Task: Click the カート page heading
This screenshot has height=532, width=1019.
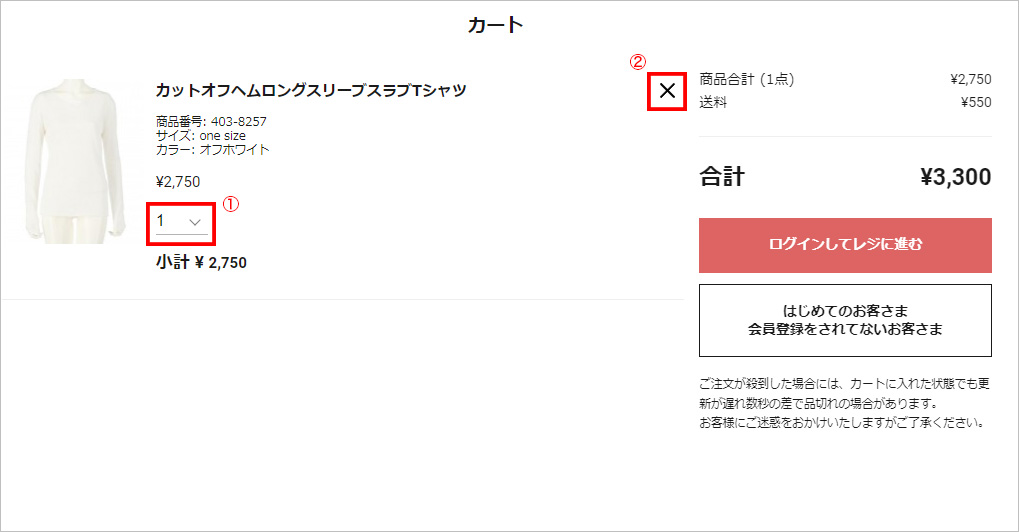Action: (496, 25)
